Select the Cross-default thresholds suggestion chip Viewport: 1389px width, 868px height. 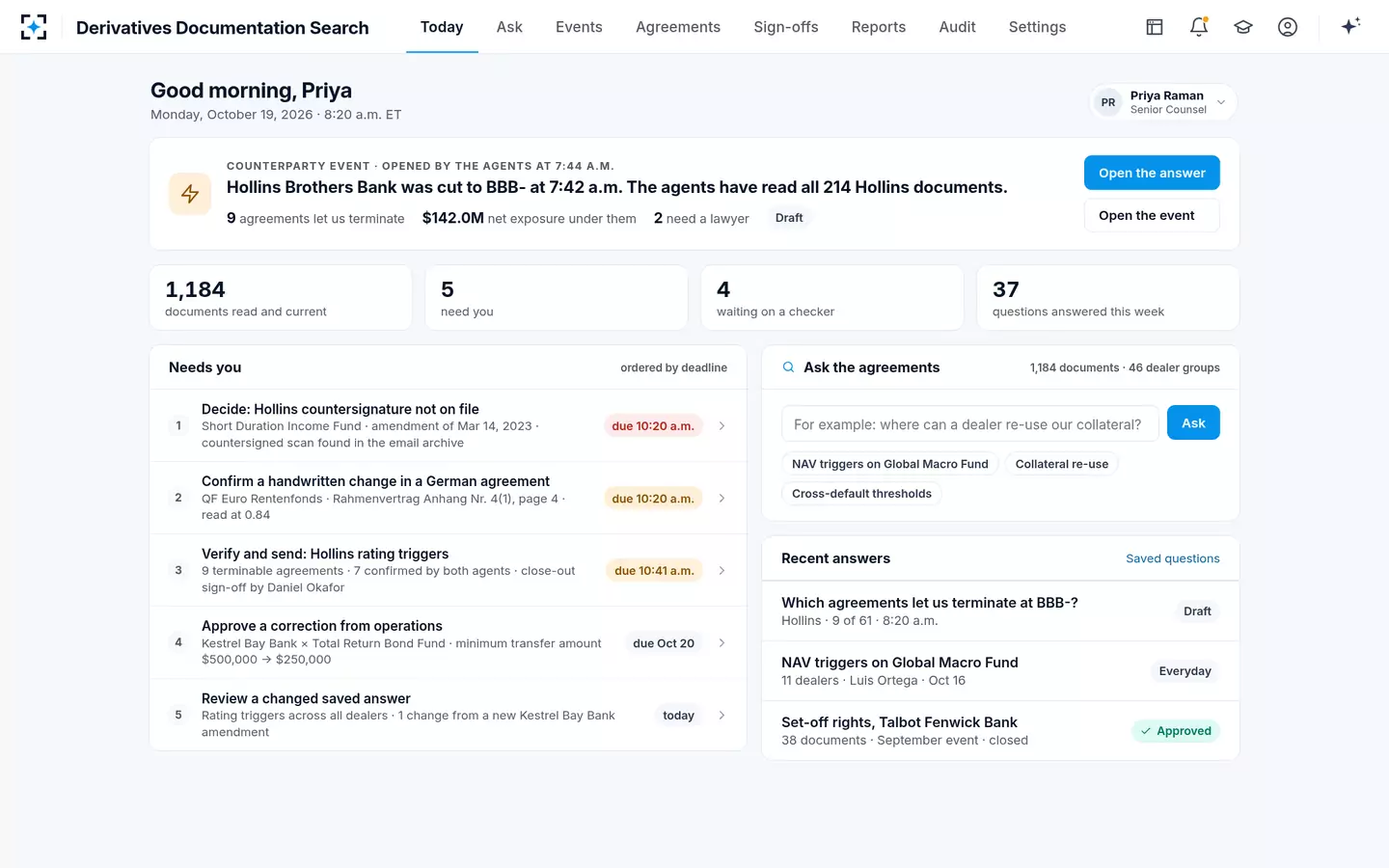[x=861, y=494]
